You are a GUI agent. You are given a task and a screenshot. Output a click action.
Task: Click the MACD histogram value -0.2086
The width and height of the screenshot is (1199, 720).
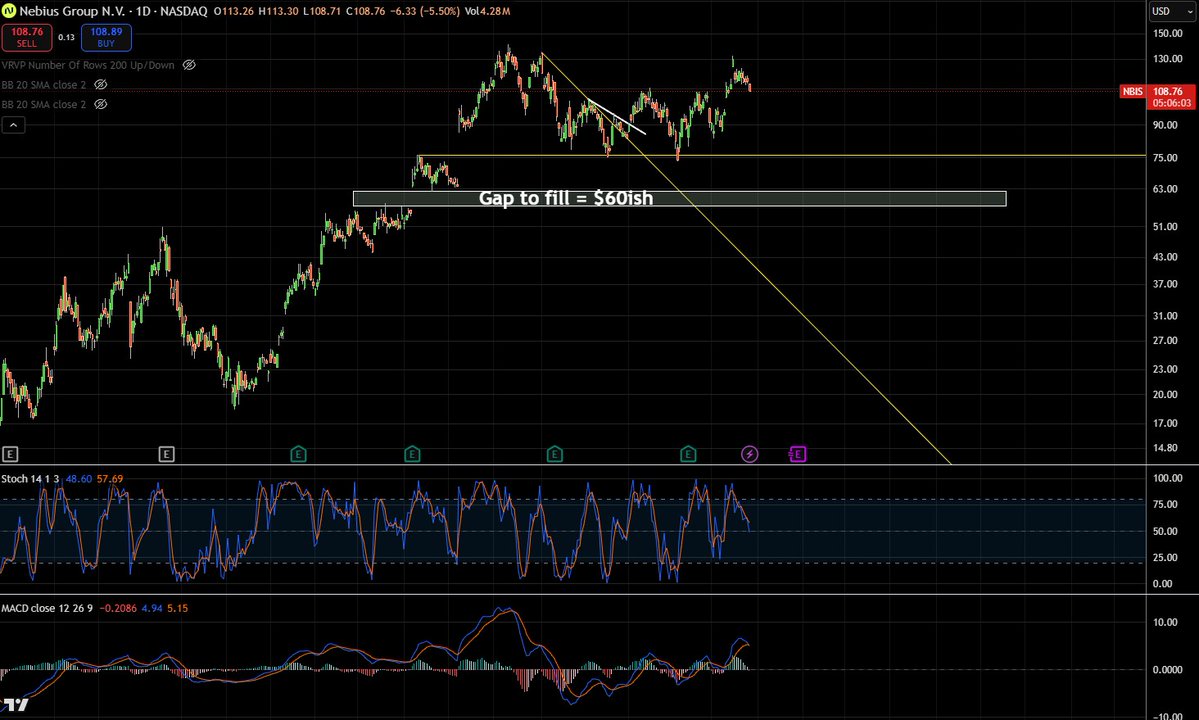119,608
